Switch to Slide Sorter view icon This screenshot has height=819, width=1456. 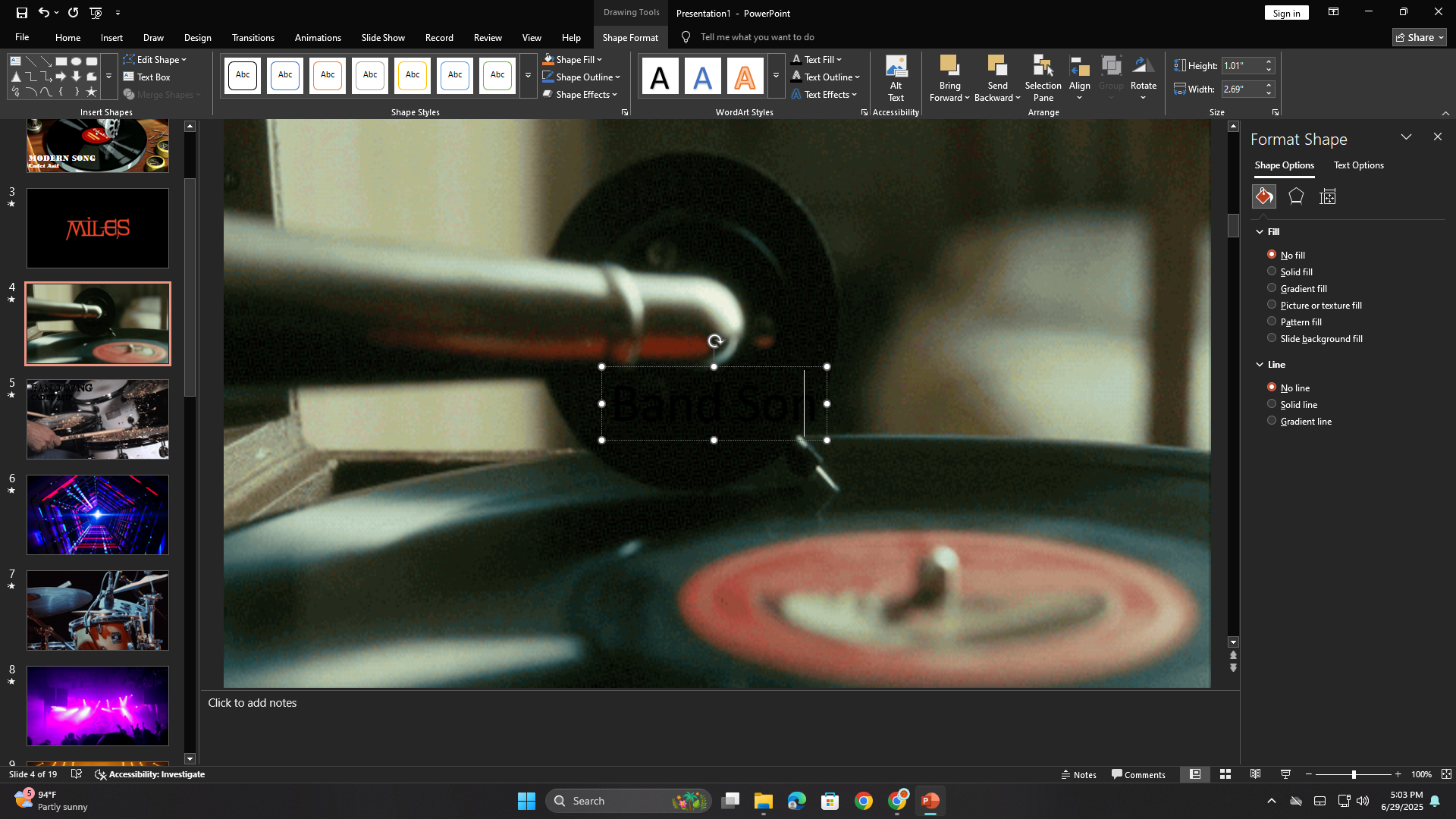point(1225,774)
